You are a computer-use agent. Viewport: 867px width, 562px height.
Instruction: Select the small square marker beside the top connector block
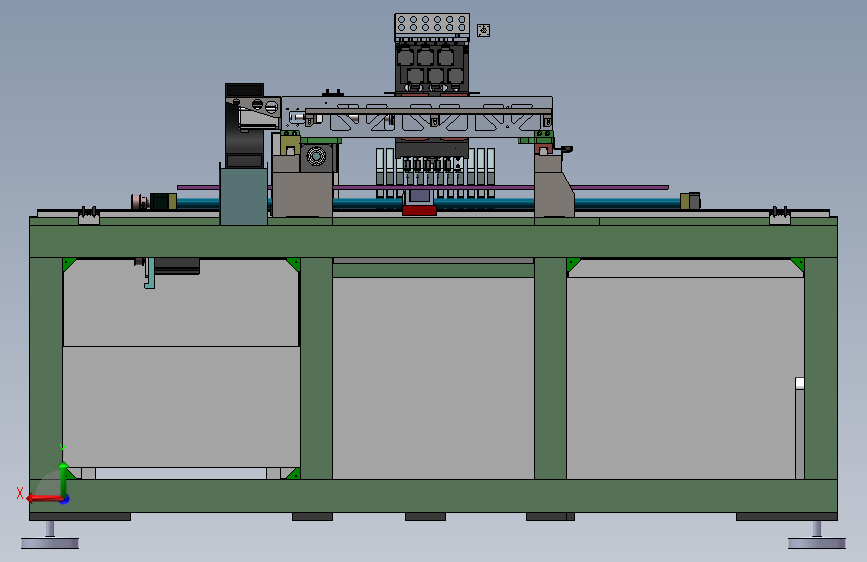483,30
